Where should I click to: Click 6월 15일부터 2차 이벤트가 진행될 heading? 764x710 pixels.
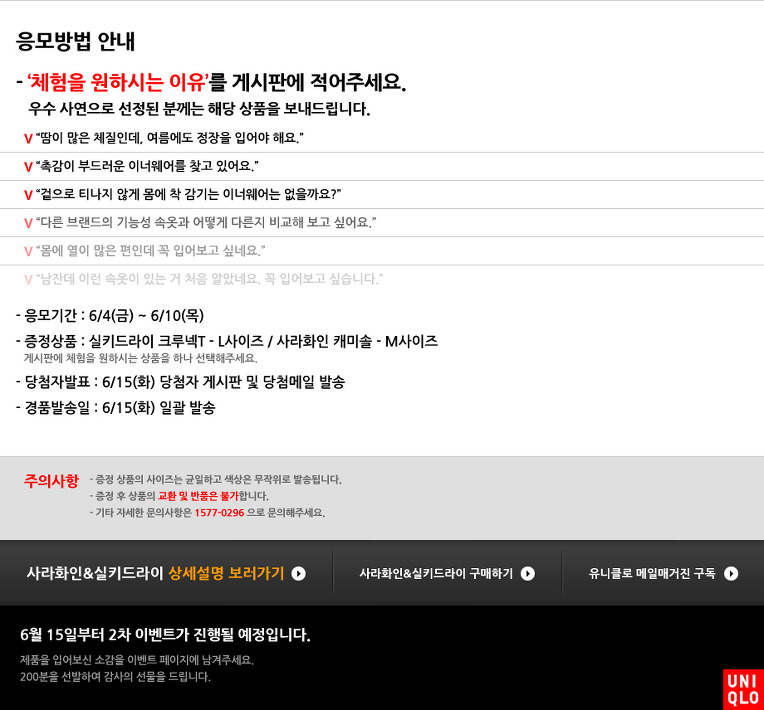165,635
